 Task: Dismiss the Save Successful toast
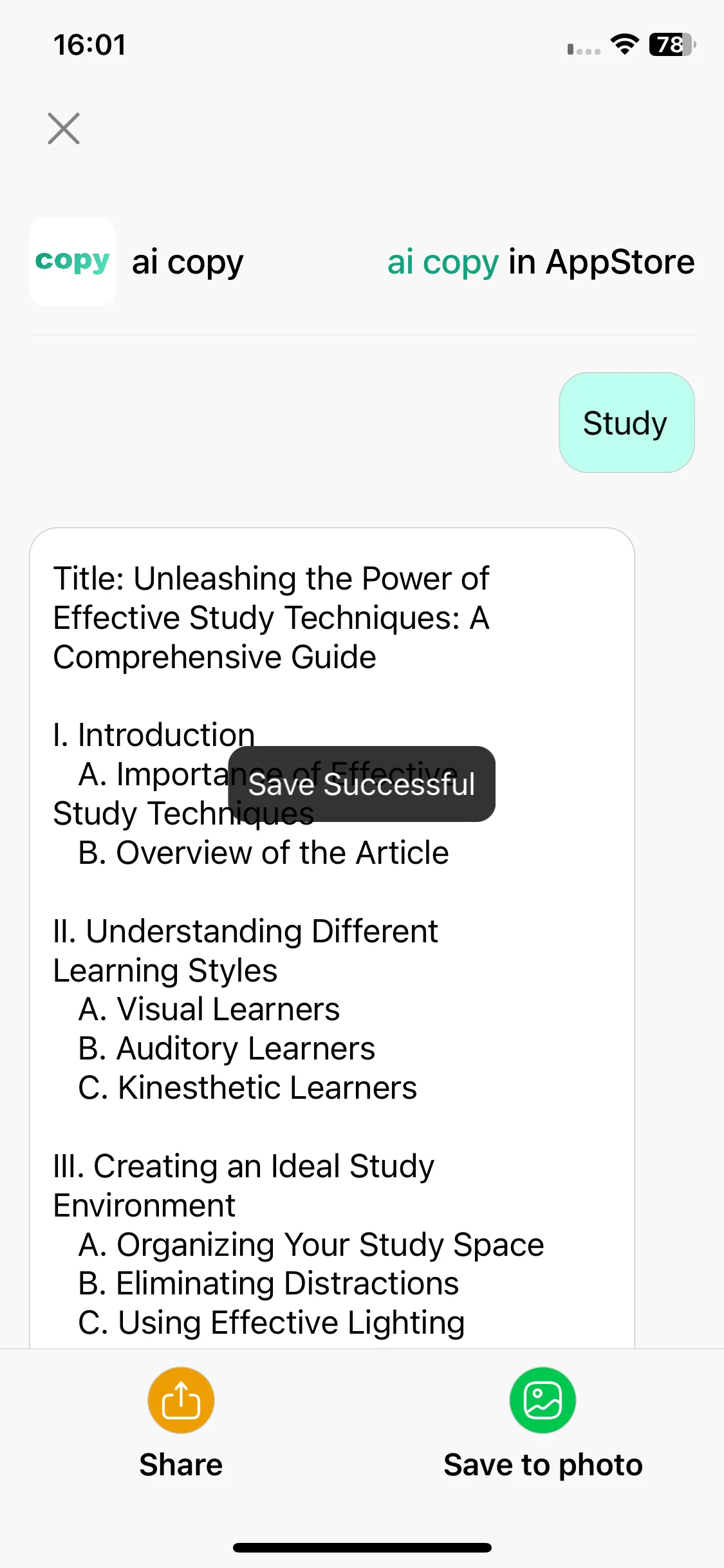(x=362, y=784)
